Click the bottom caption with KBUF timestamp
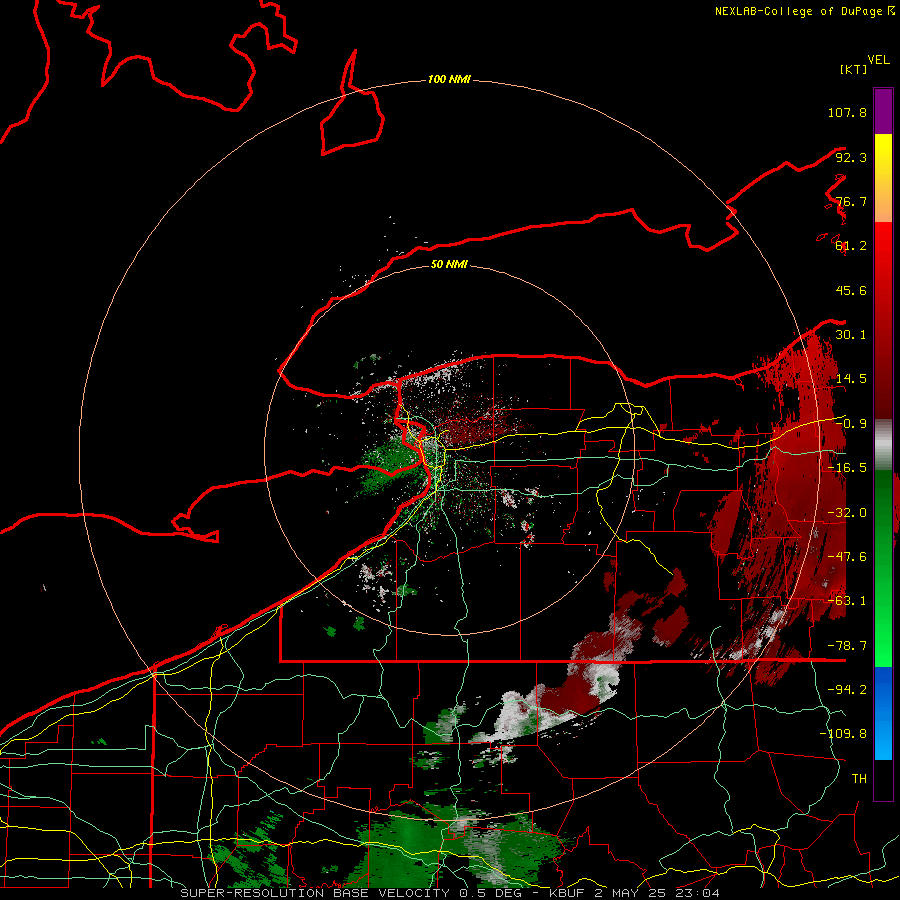 click(x=450, y=893)
